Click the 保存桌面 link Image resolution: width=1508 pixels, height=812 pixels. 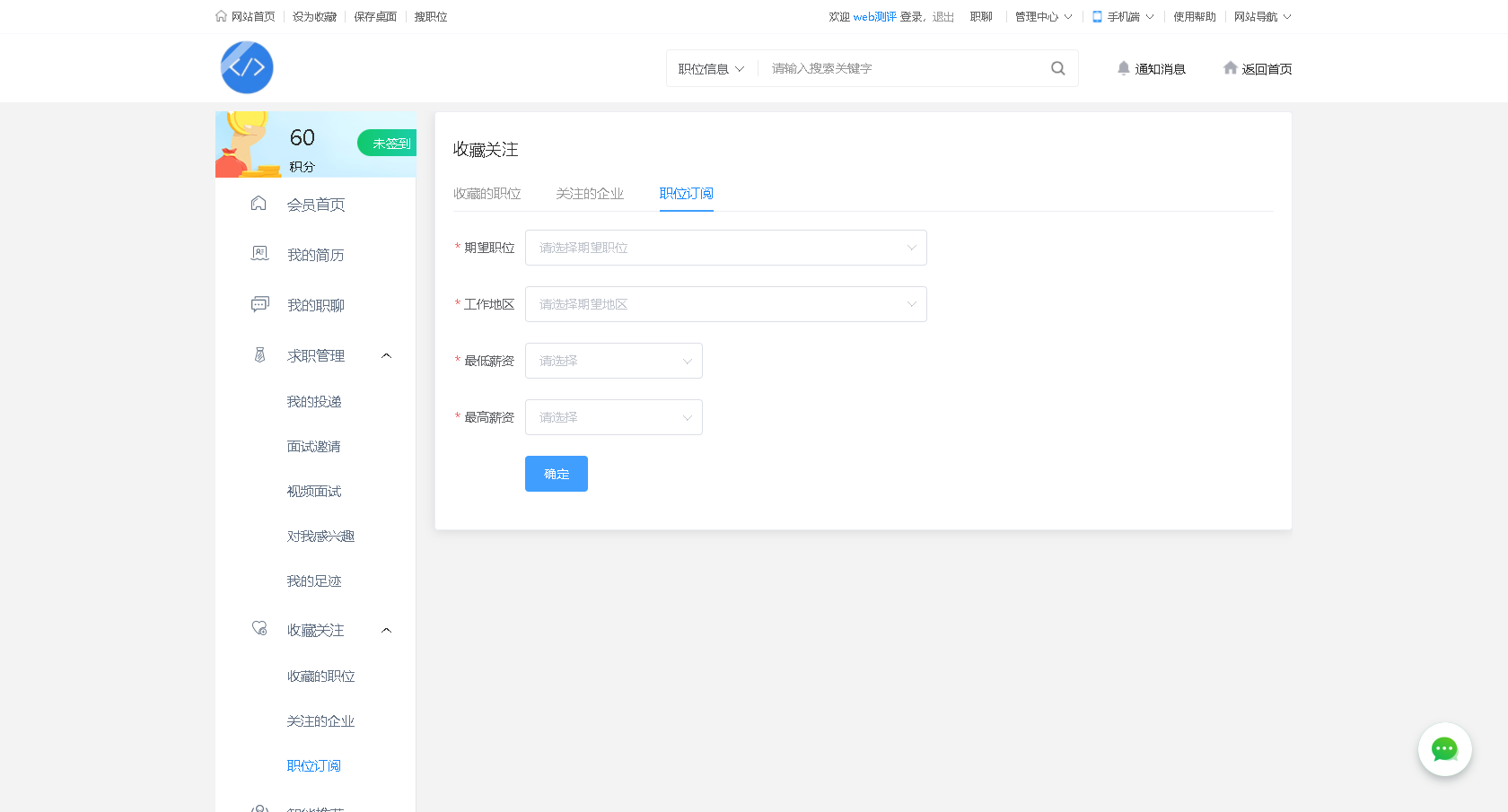click(x=375, y=17)
